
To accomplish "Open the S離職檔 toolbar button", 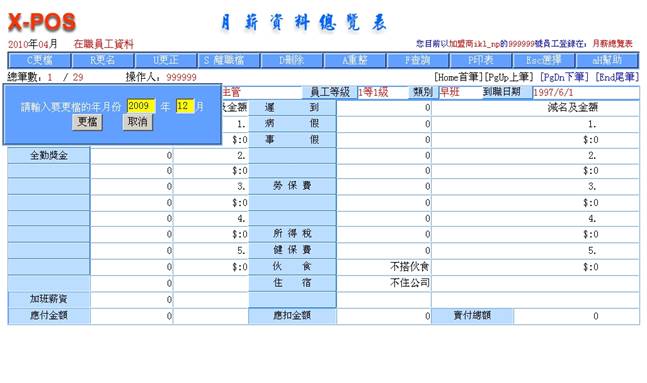I will point(229,60).
